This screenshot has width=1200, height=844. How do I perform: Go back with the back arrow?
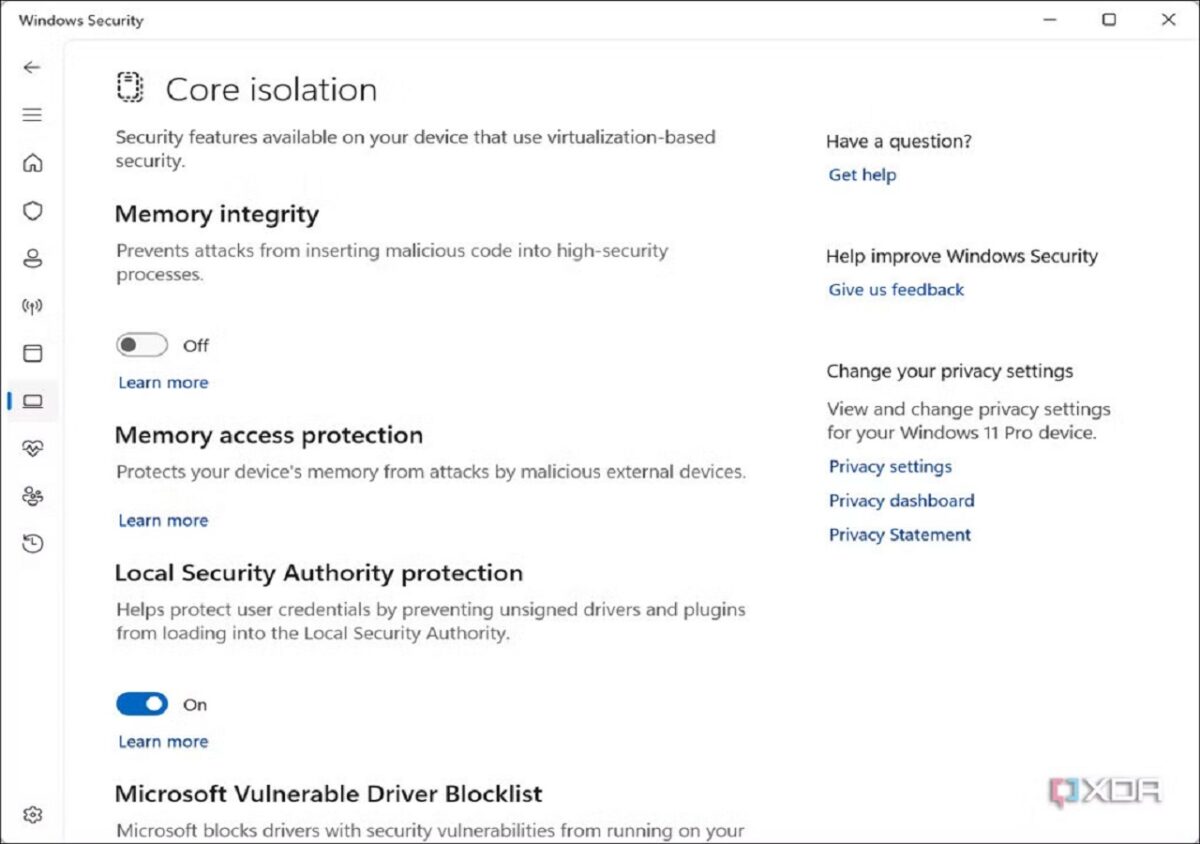click(x=32, y=67)
